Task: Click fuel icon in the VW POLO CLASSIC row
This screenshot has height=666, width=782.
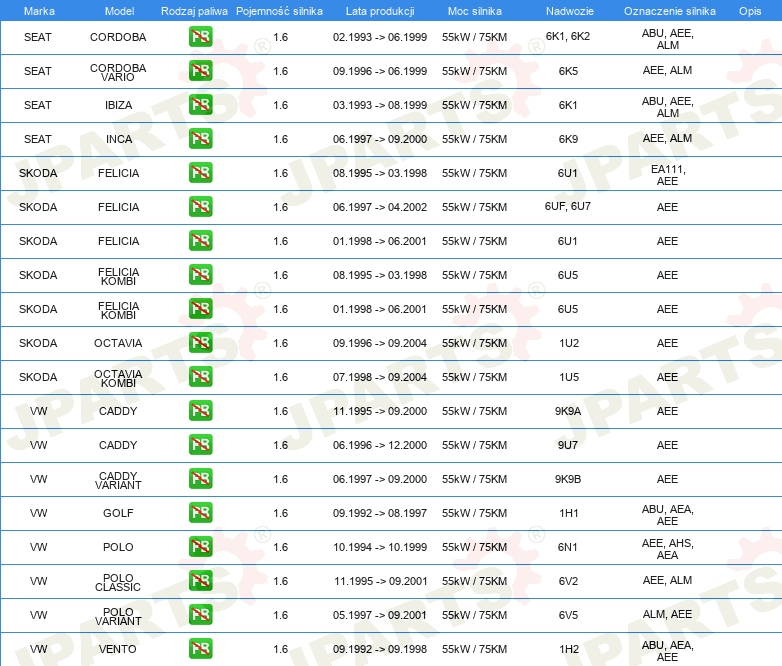Action: click(x=200, y=581)
